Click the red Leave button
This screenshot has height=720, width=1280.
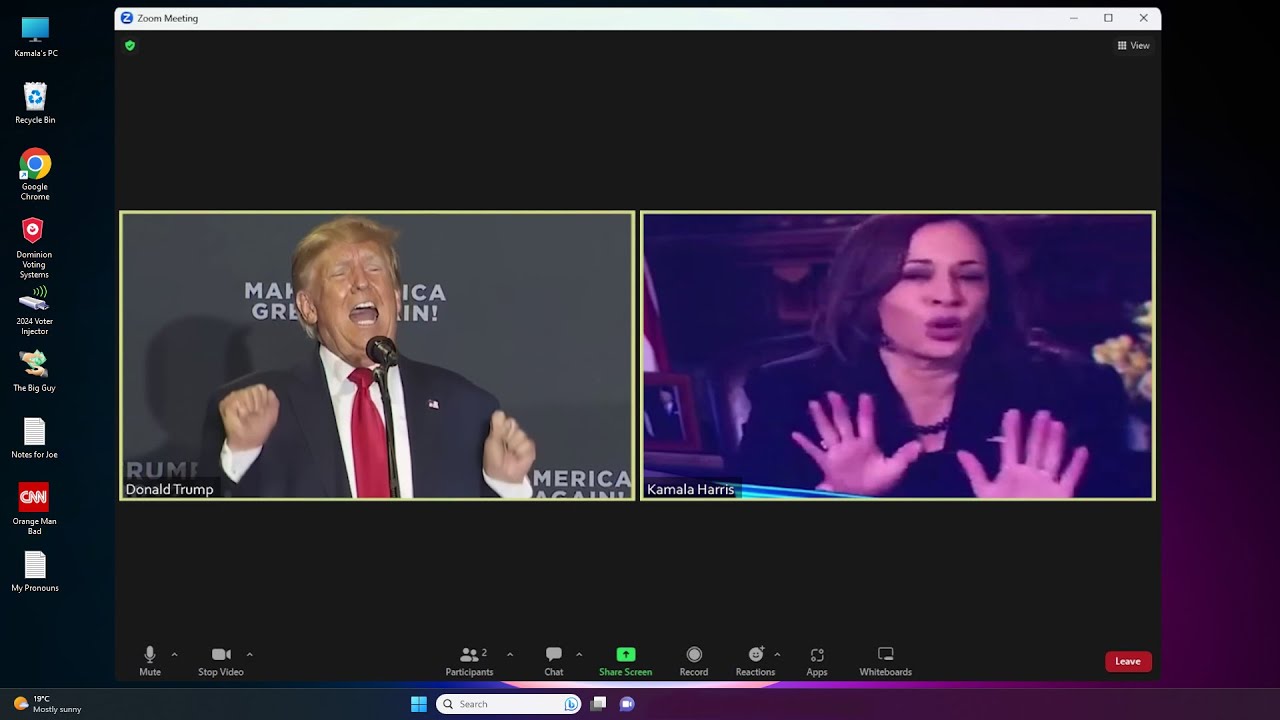click(1128, 661)
